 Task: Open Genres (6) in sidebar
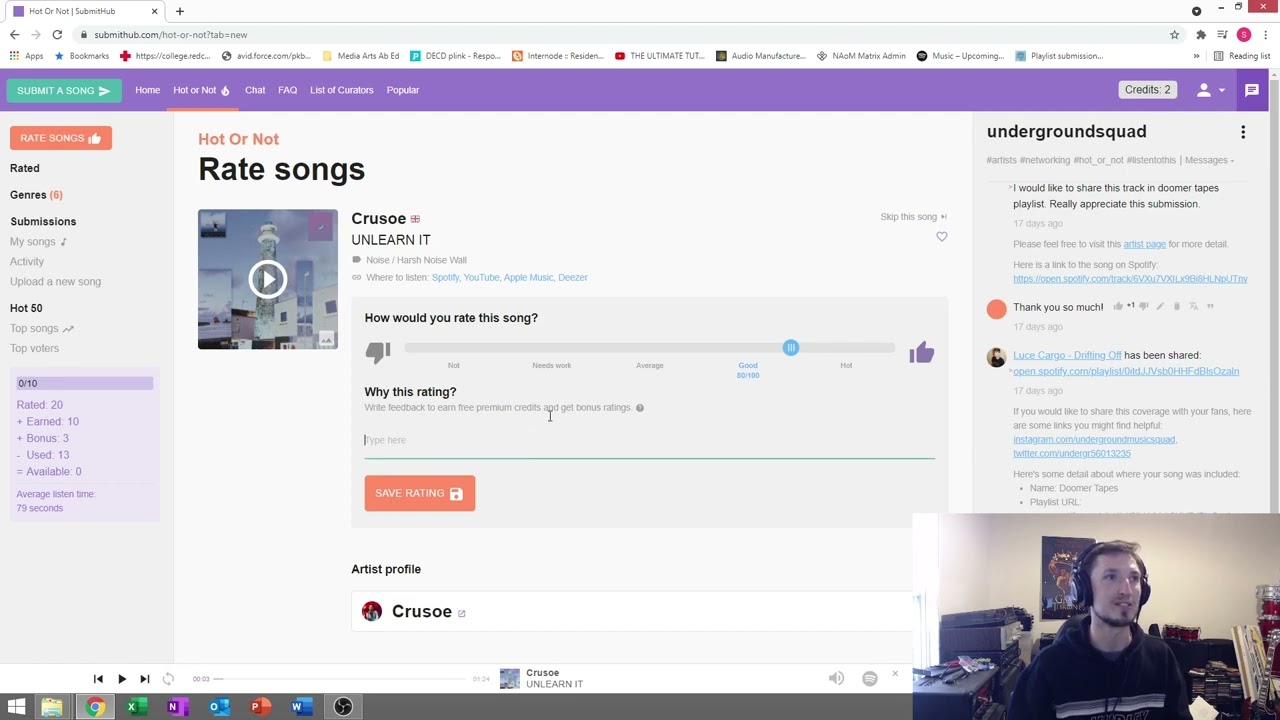click(36, 195)
